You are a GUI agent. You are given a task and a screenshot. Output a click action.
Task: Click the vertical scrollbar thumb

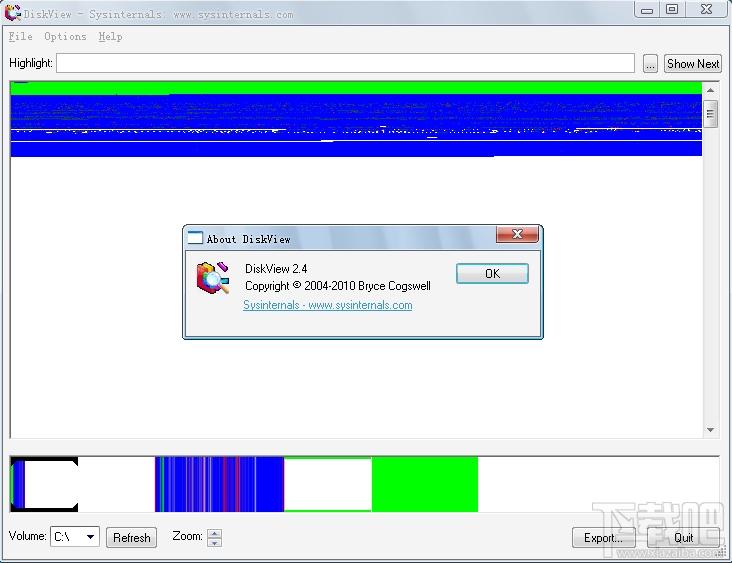coord(711,113)
